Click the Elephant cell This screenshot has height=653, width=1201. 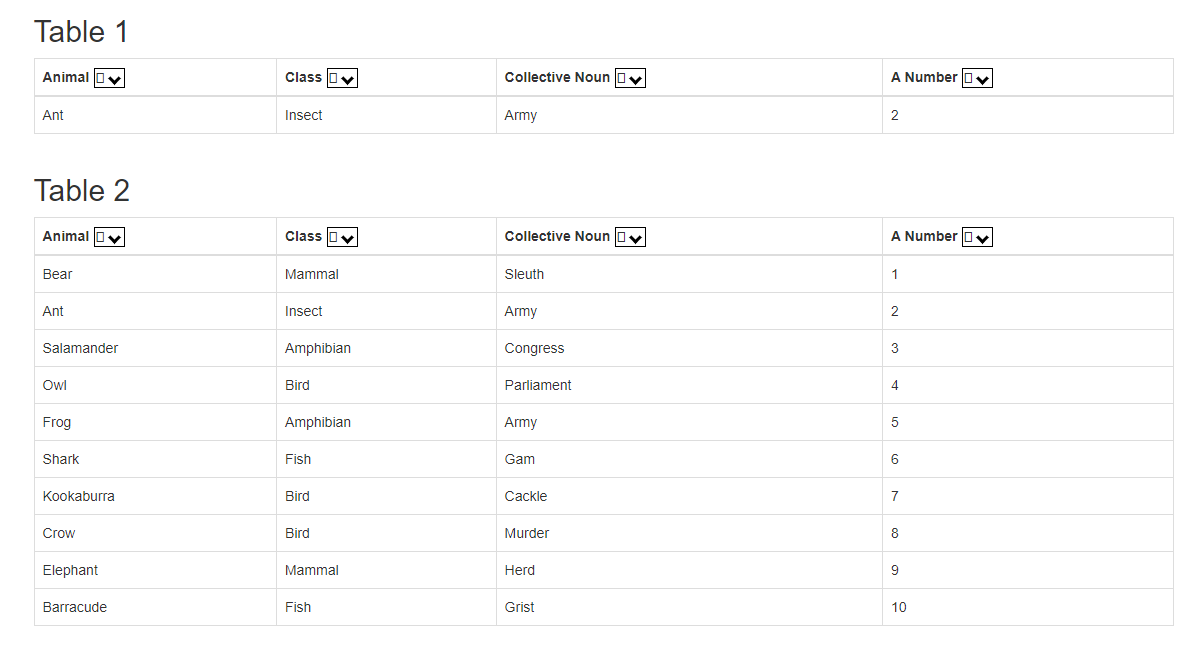(x=70, y=570)
